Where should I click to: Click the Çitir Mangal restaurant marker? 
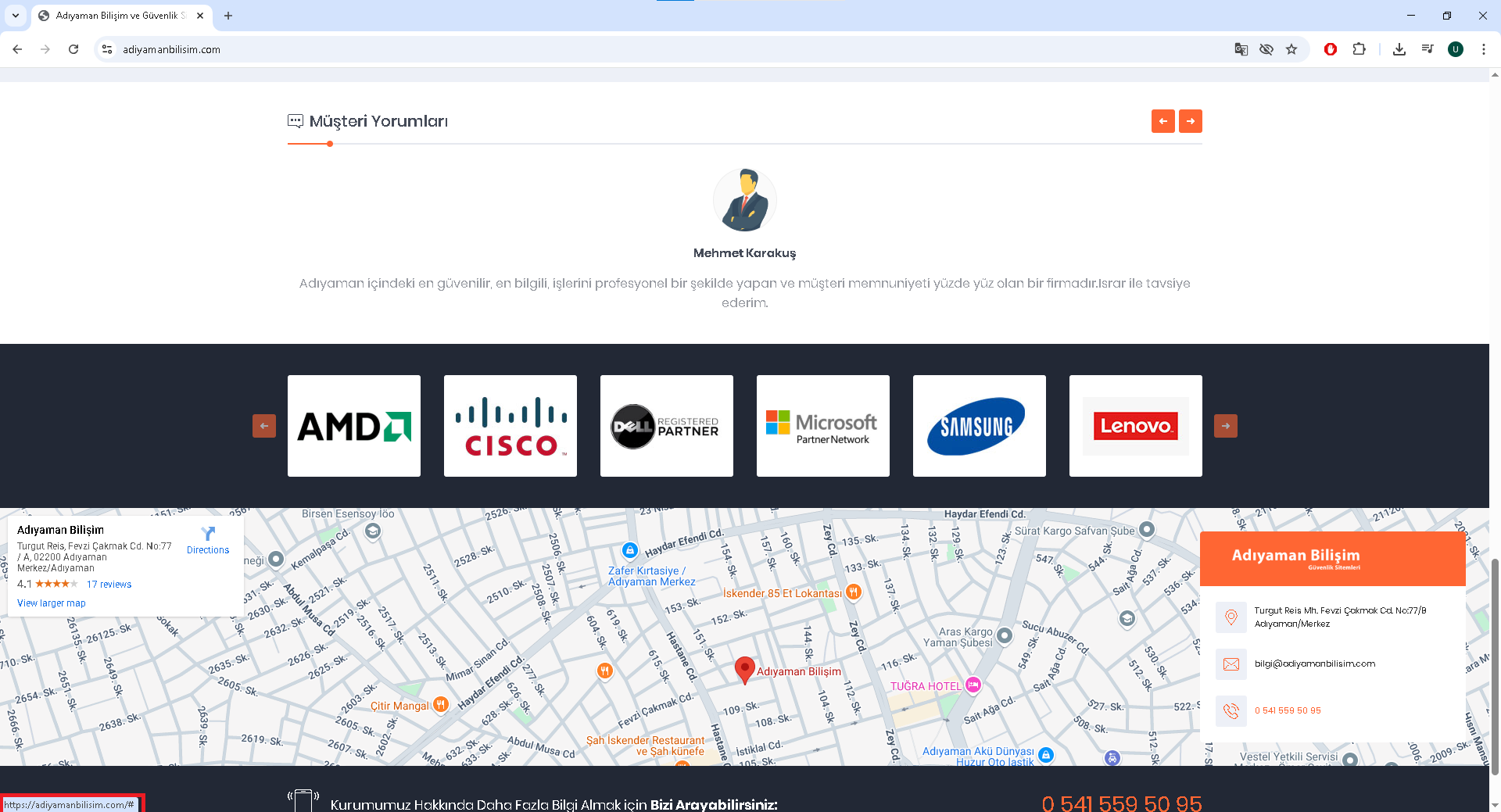(x=441, y=705)
